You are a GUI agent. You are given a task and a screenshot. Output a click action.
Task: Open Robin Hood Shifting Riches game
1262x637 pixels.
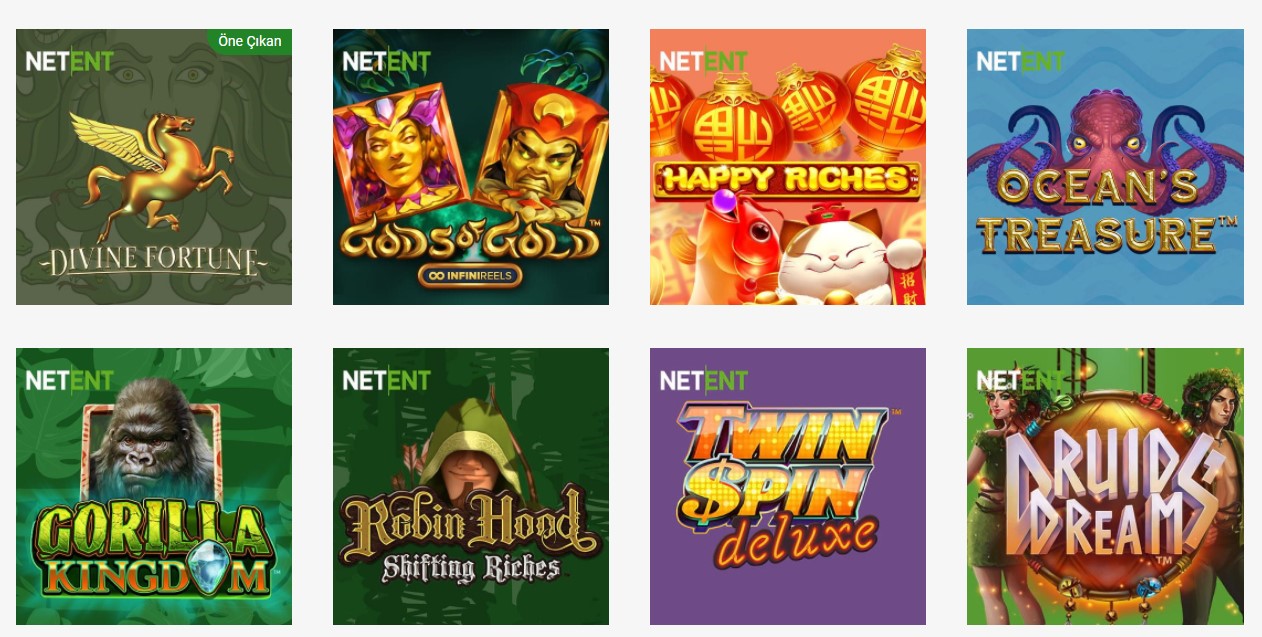point(471,487)
